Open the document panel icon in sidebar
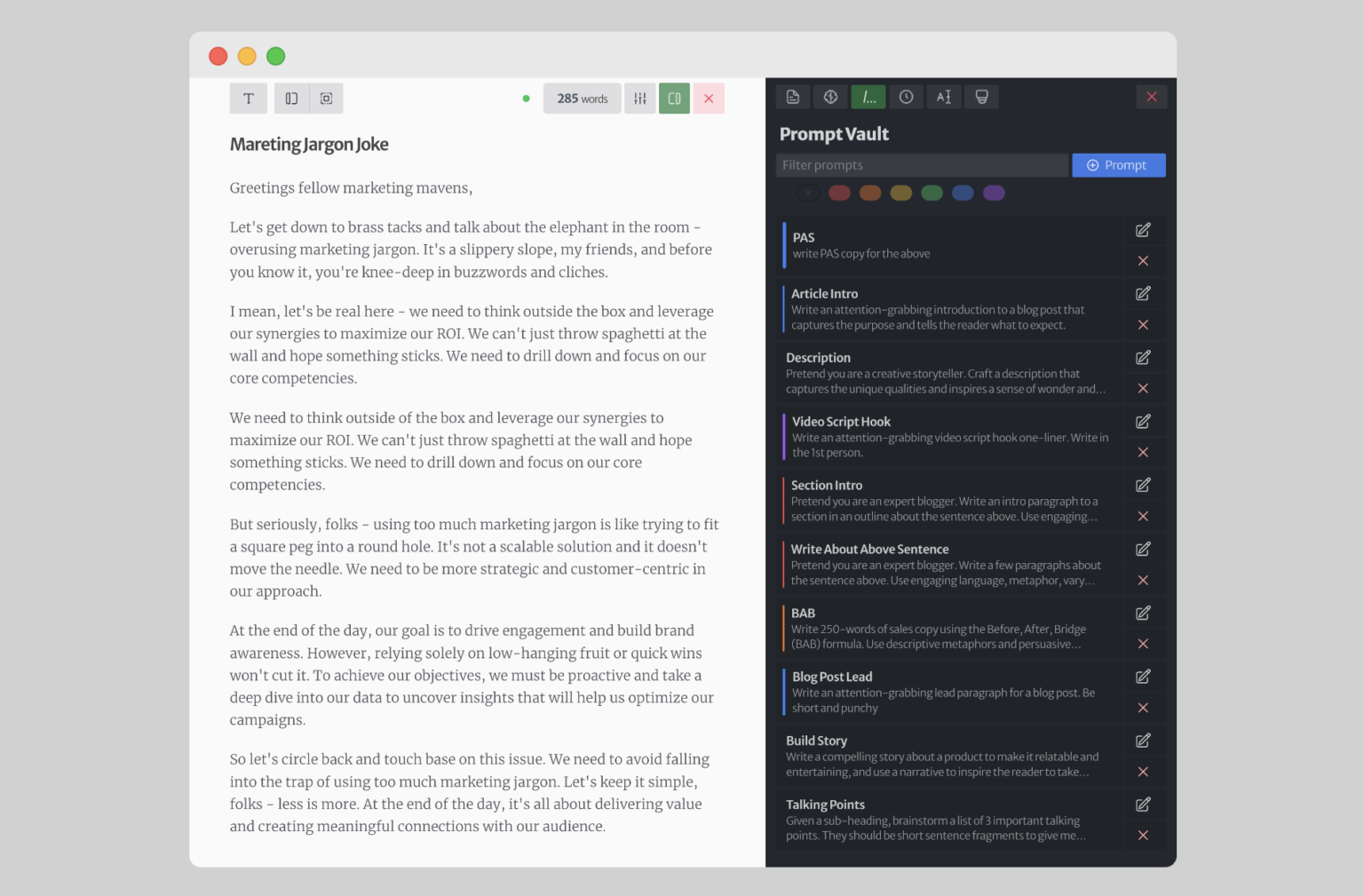The width and height of the screenshot is (1364, 896). [x=793, y=97]
